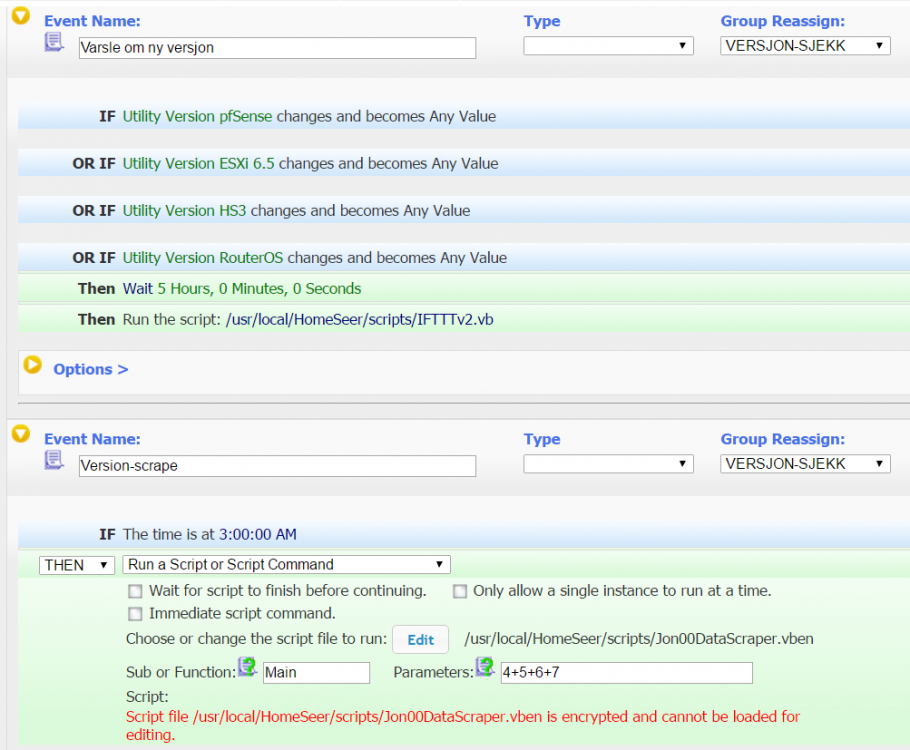Open the 'Run a Script or Script Command' dropdown
Image resolution: width=910 pixels, height=750 pixels.
pyautogui.click(x=287, y=565)
